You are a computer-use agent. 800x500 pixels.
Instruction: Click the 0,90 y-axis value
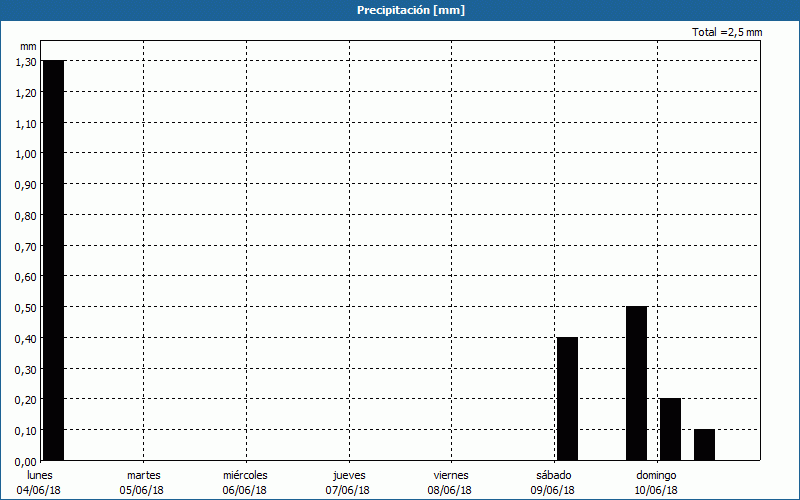click(26, 185)
